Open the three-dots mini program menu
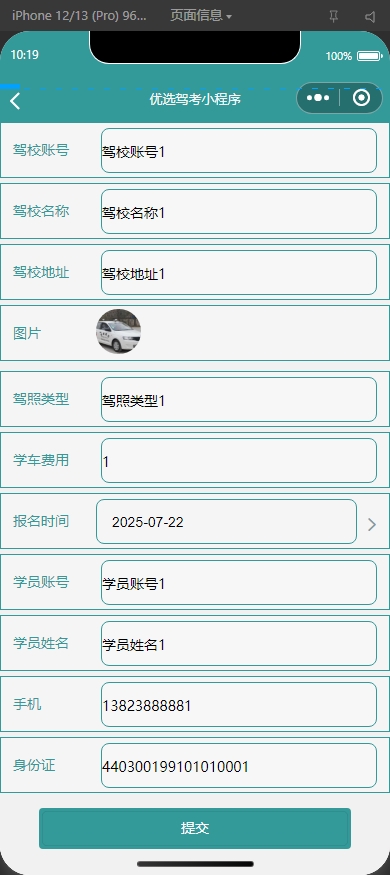 pos(318,98)
